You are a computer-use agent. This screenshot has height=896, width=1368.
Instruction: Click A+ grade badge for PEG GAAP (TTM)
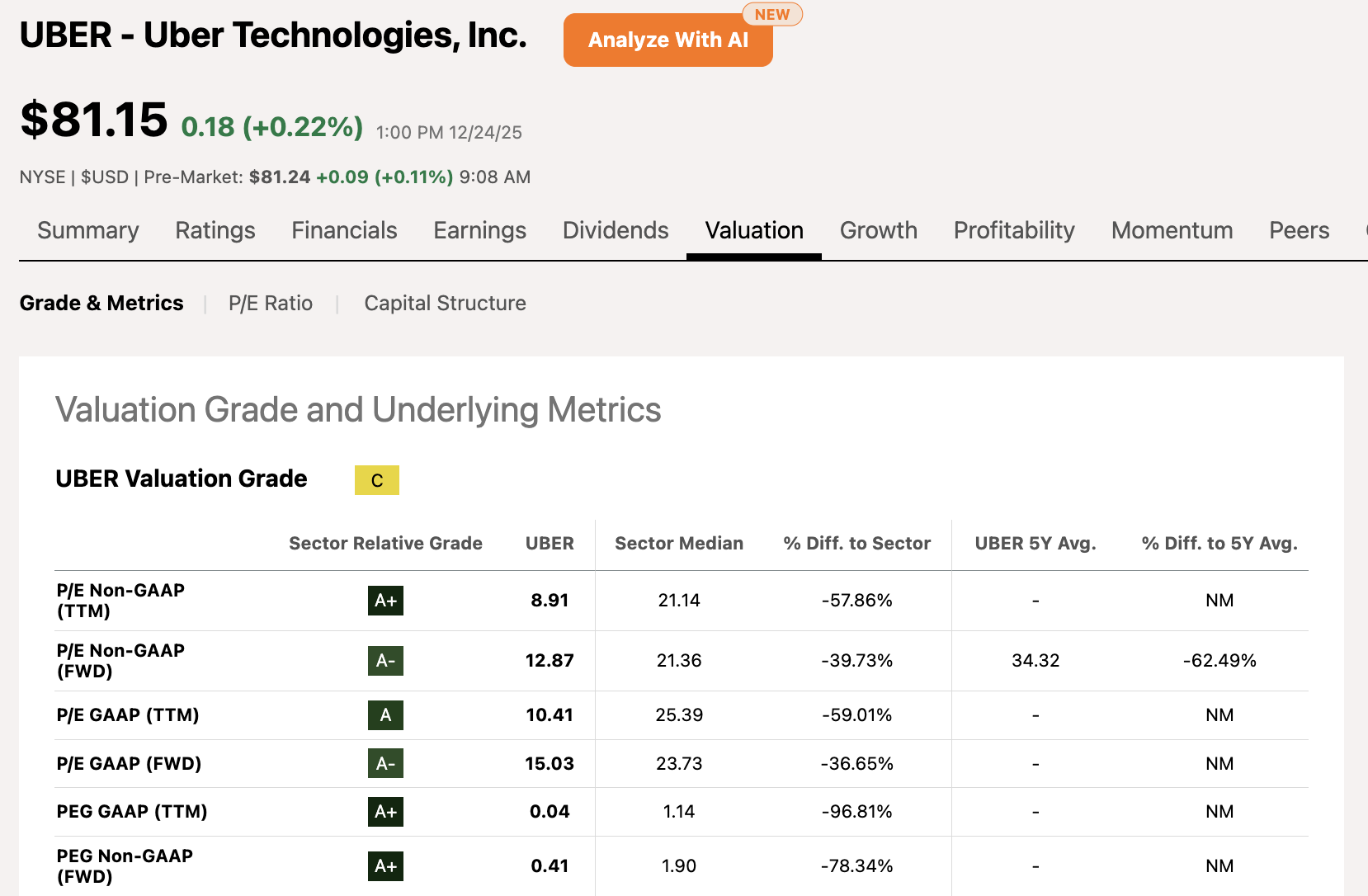[x=385, y=812]
